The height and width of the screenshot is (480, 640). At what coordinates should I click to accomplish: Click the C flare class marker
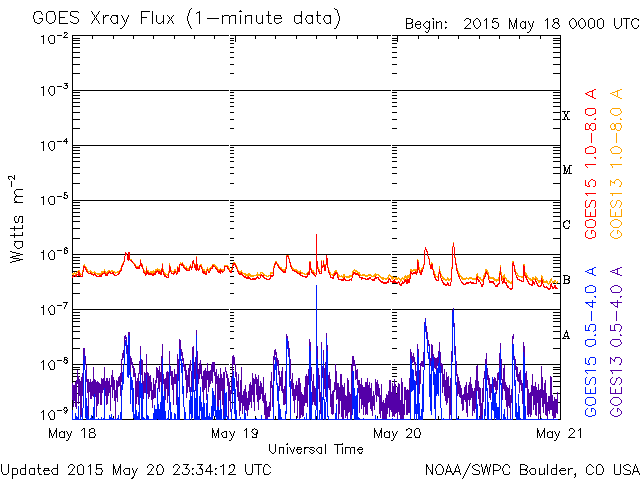567,224
